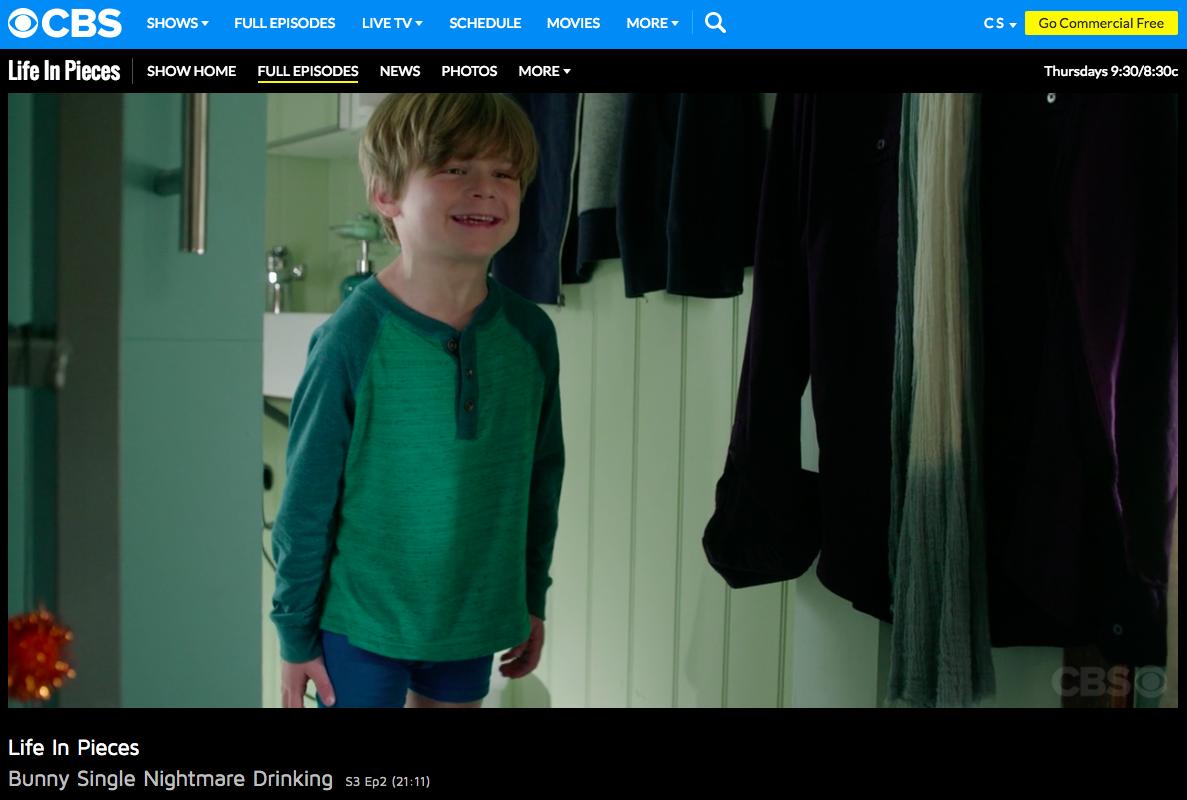Expand the top bar MORE dropdown
The height and width of the screenshot is (800, 1187).
(653, 23)
